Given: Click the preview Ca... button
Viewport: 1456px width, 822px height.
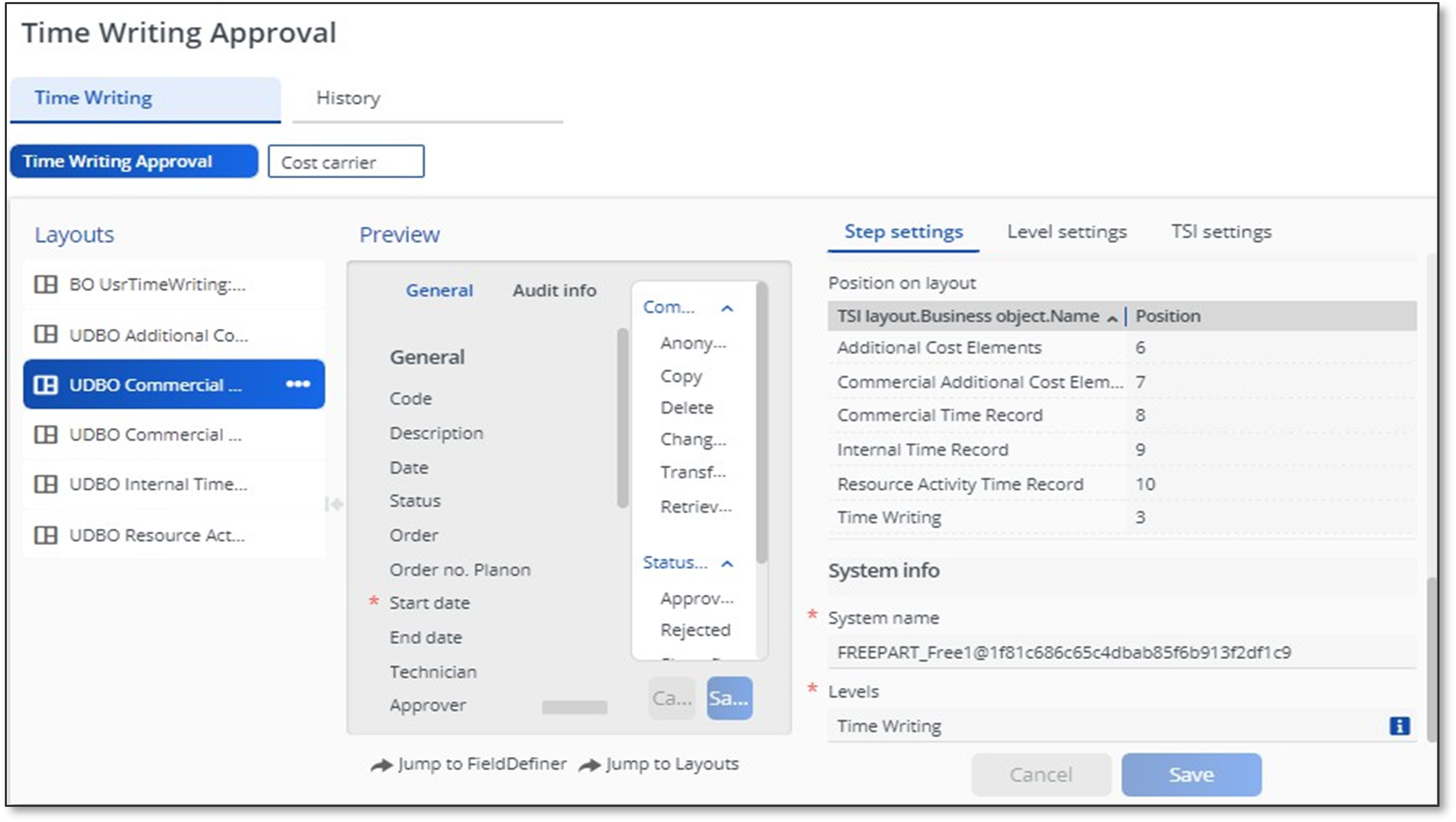Looking at the screenshot, I should point(672,698).
